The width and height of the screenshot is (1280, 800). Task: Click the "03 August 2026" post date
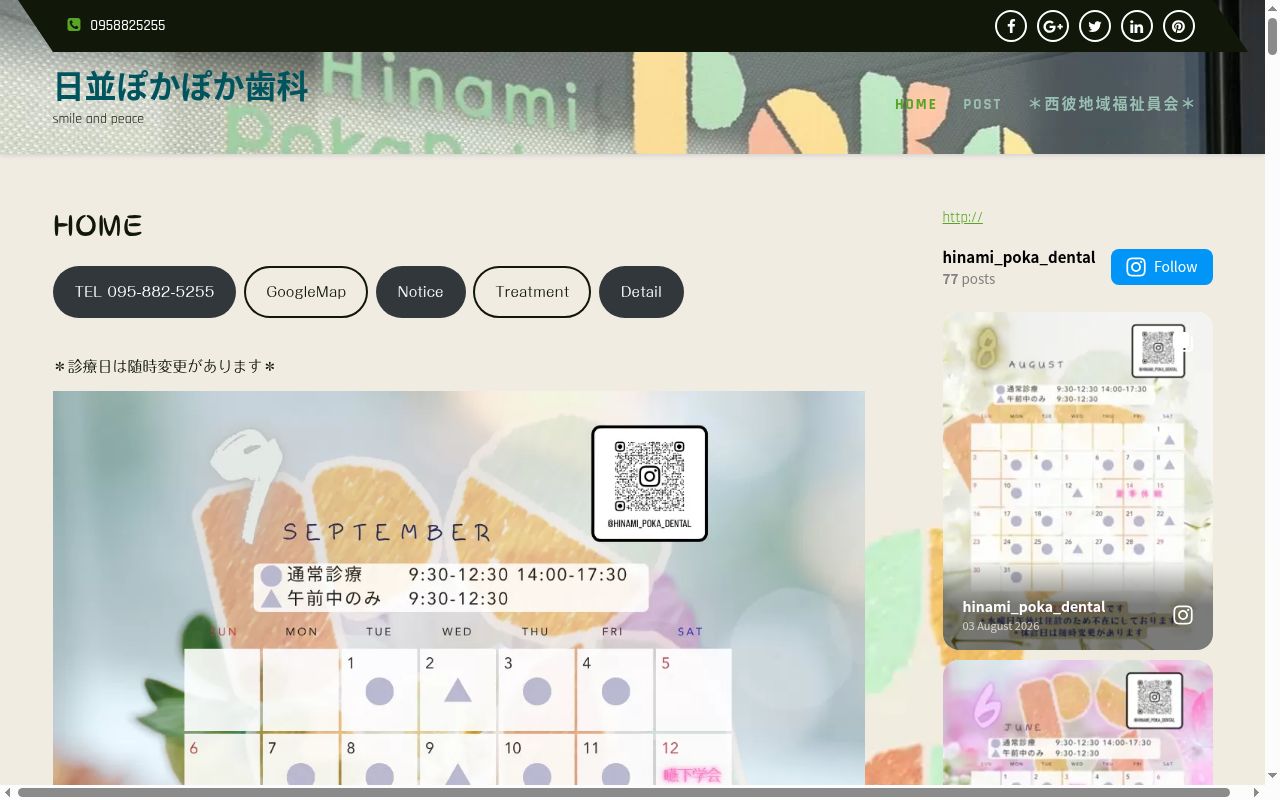click(x=1000, y=626)
